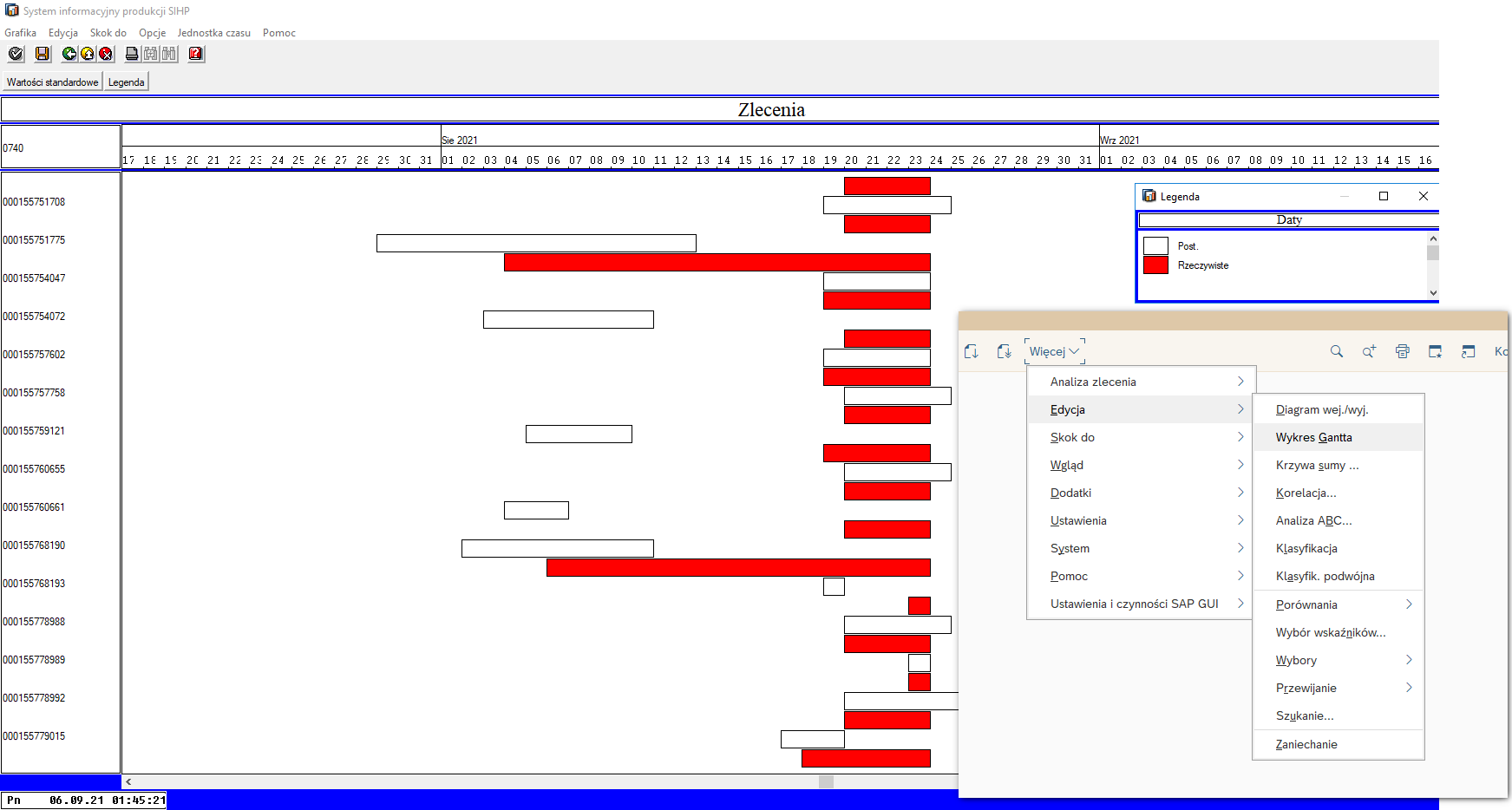Click the yellow exit up-arrow icon
Screen dimensions: 1512x810
88,54
